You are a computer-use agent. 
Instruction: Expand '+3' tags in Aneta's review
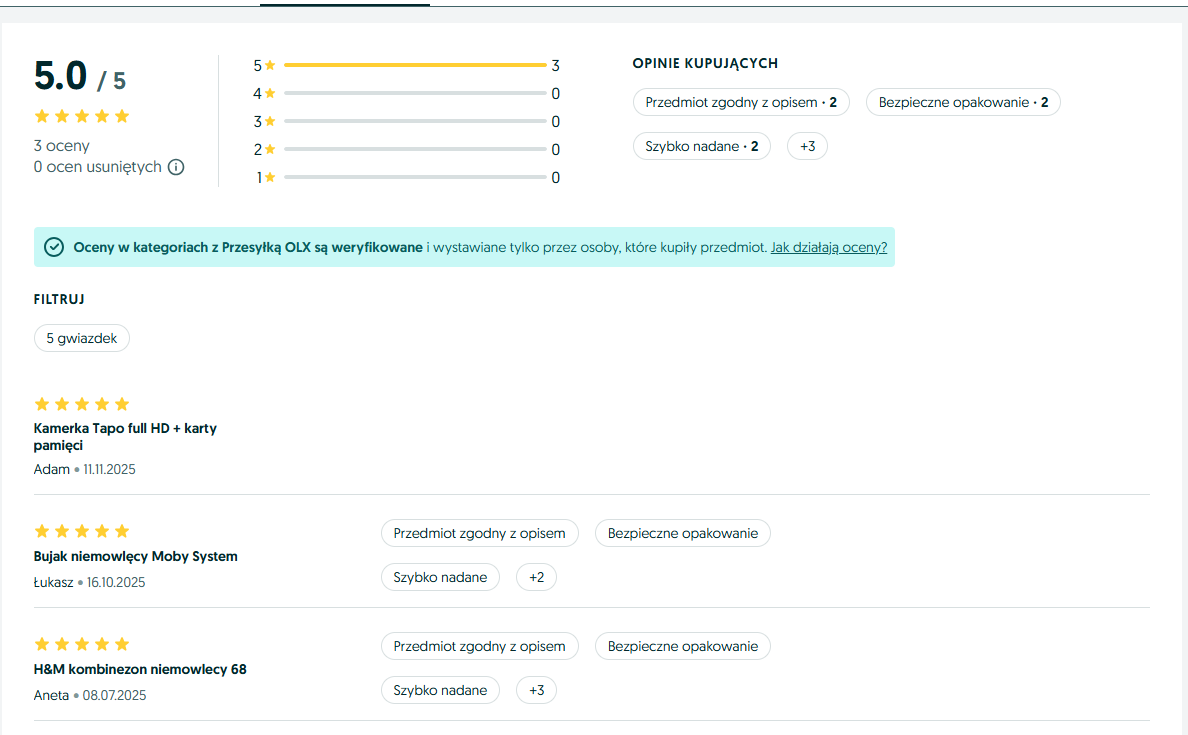[x=536, y=690]
